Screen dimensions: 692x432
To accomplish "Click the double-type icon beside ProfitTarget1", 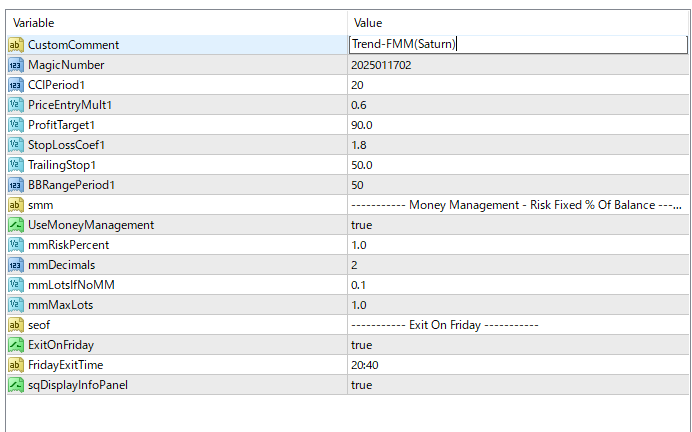I will pyautogui.click(x=16, y=125).
